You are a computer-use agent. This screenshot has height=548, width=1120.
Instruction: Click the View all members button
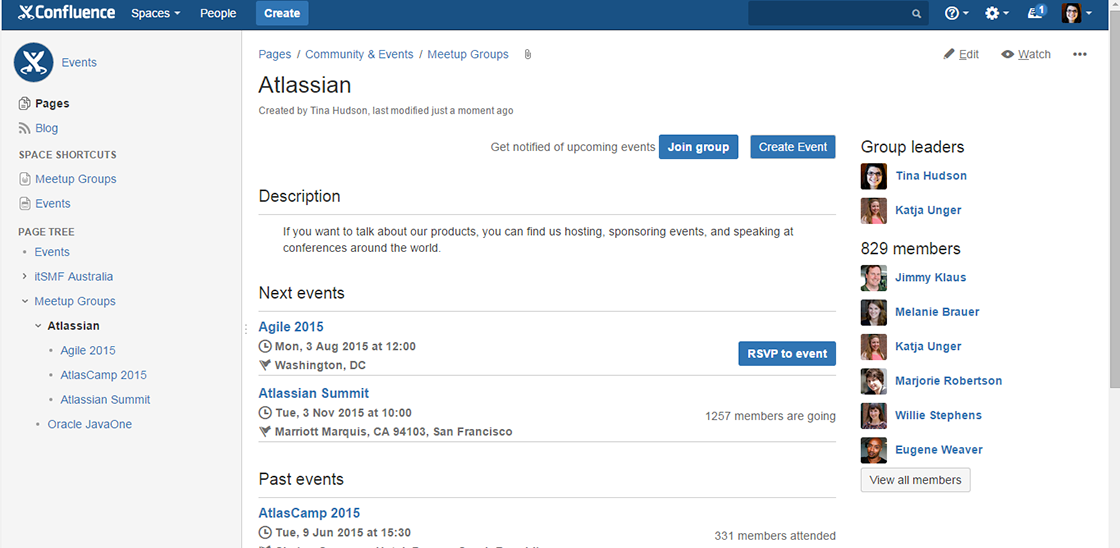[915, 480]
